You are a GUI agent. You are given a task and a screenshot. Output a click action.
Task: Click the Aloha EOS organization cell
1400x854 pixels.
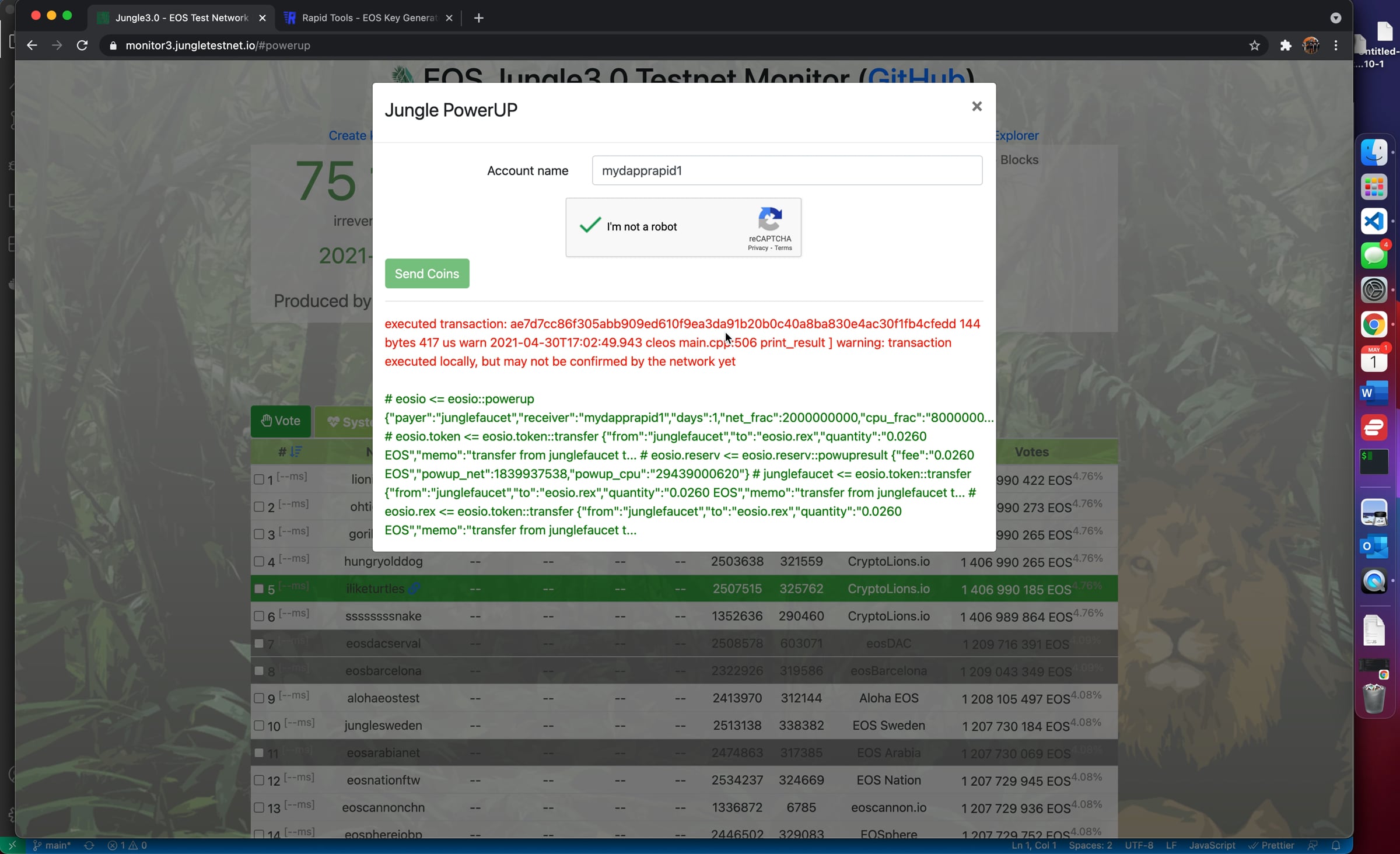pos(888,698)
